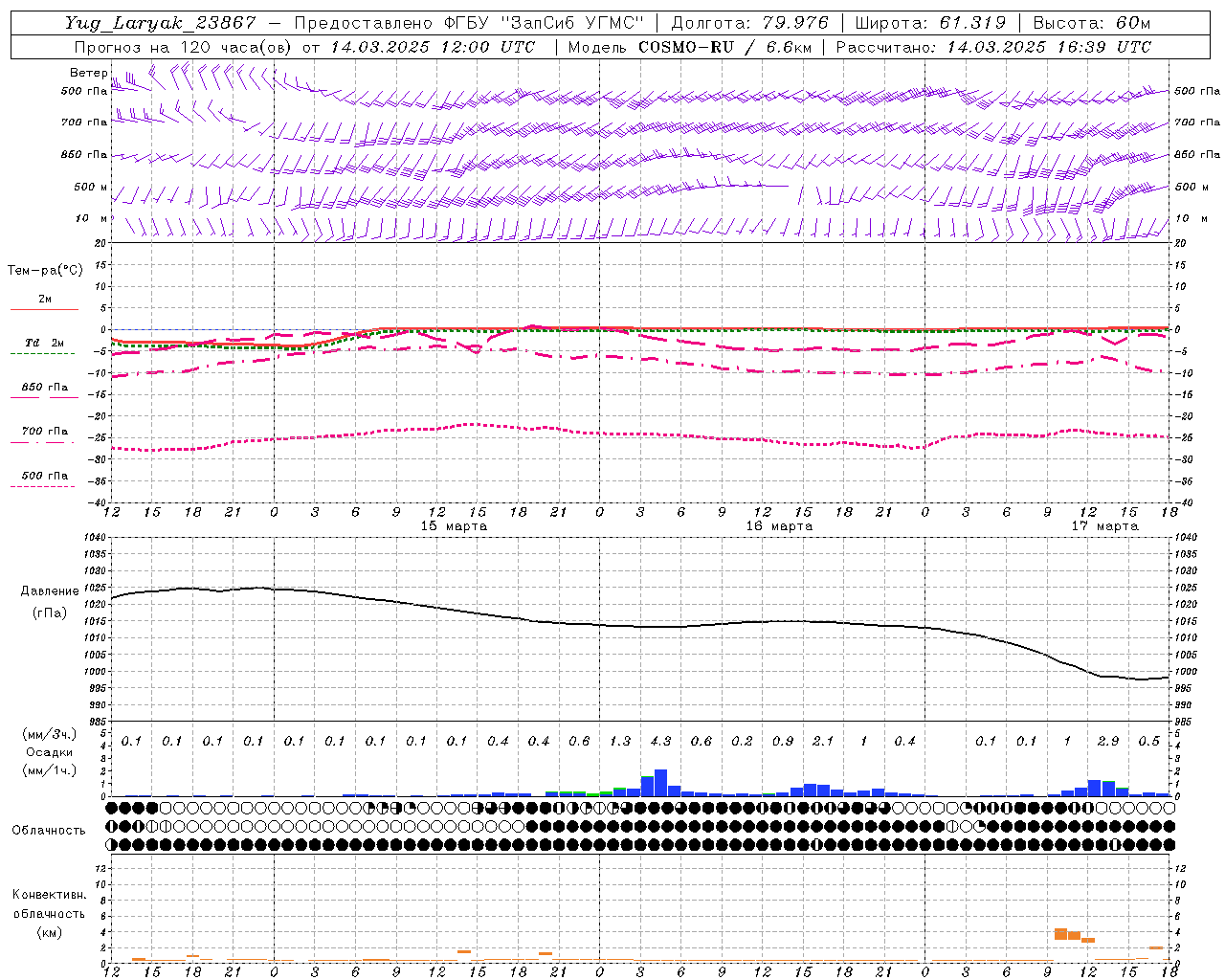
Task: Select forecast start time 14.03.2025 12:00 UTC
Action: [x=433, y=47]
